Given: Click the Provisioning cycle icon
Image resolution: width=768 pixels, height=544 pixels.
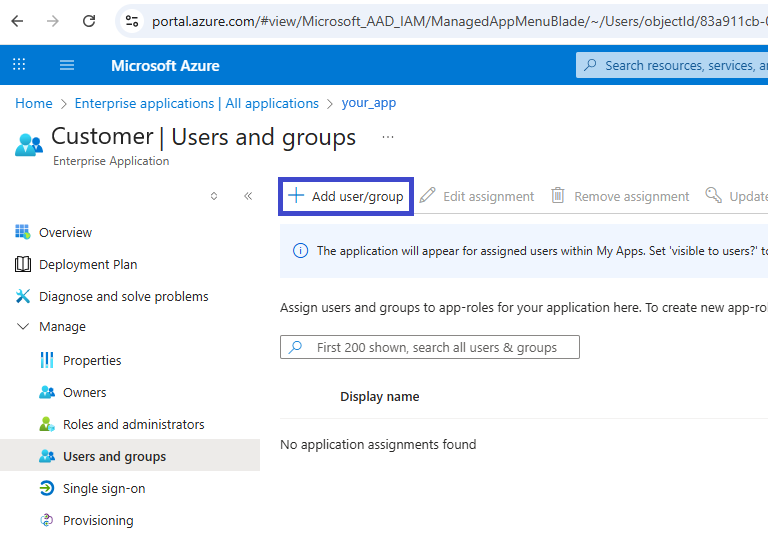Looking at the screenshot, I should coord(47,520).
